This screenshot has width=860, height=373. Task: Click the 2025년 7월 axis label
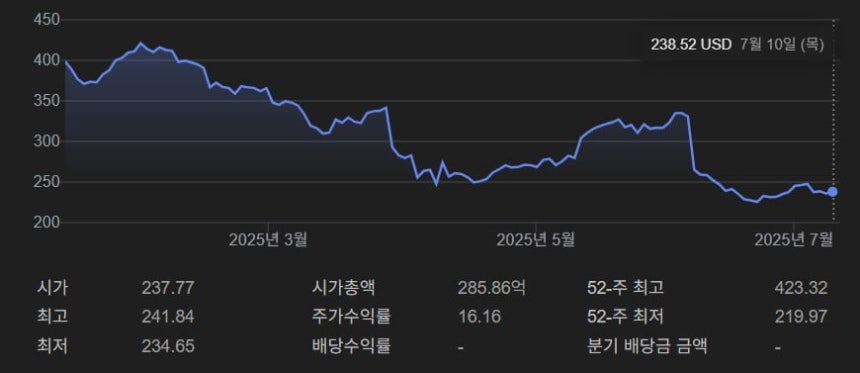pos(794,240)
